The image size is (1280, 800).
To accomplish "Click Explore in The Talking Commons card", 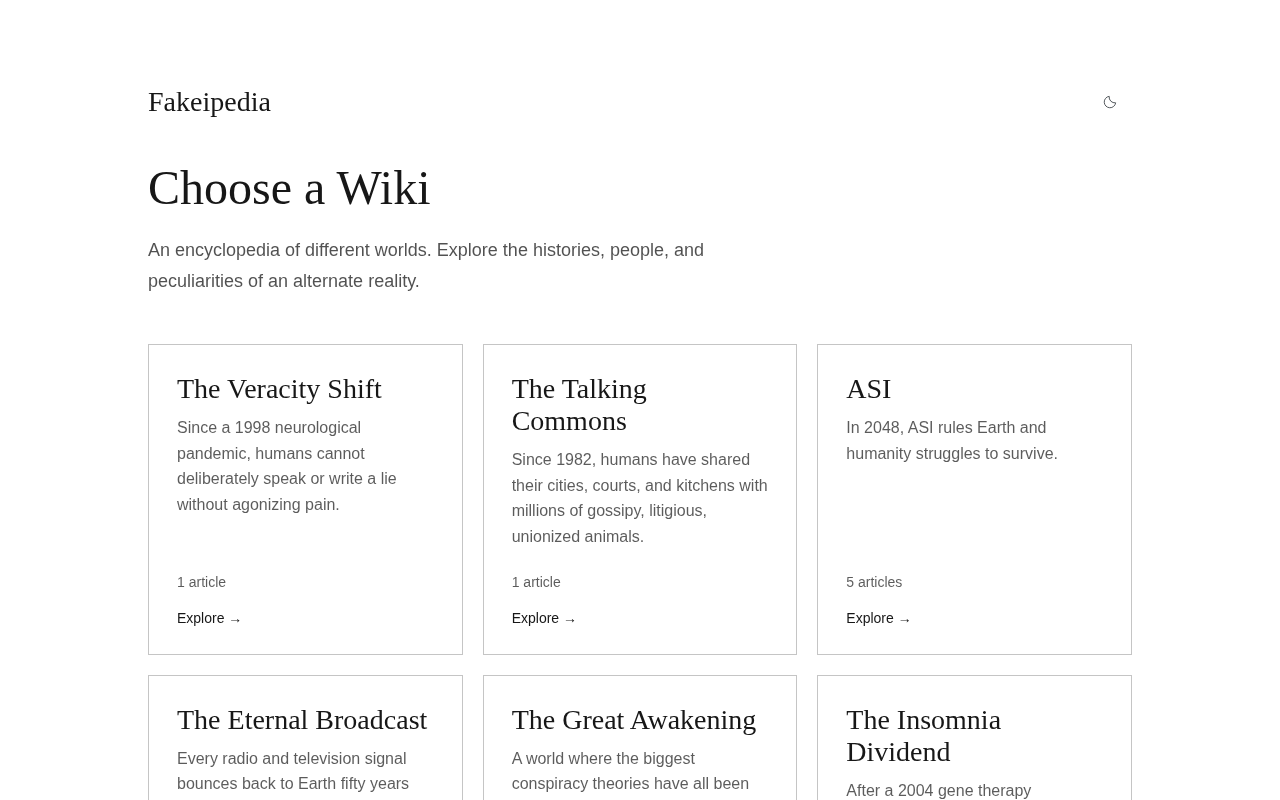I will tap(544, 618).
